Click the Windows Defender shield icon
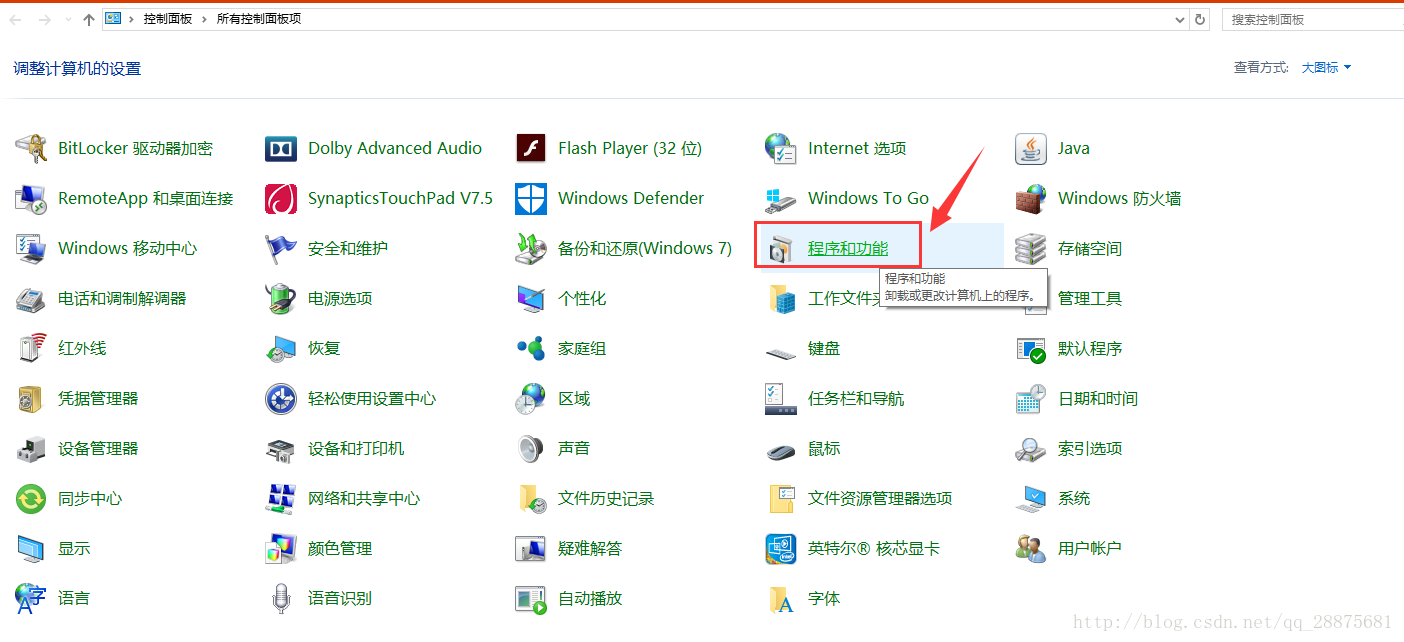1404x642 pixels. (531, 198)
